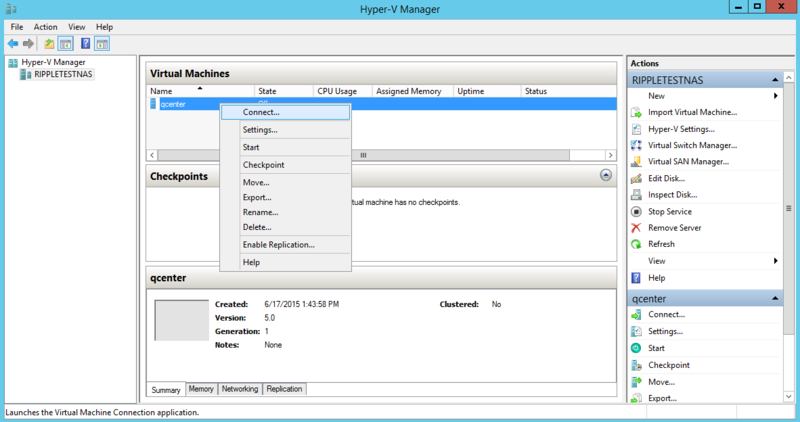The height and width of the screenshot is (422, 800).
Task: Click the Edit Disk pencil icon
Action: 636,179
